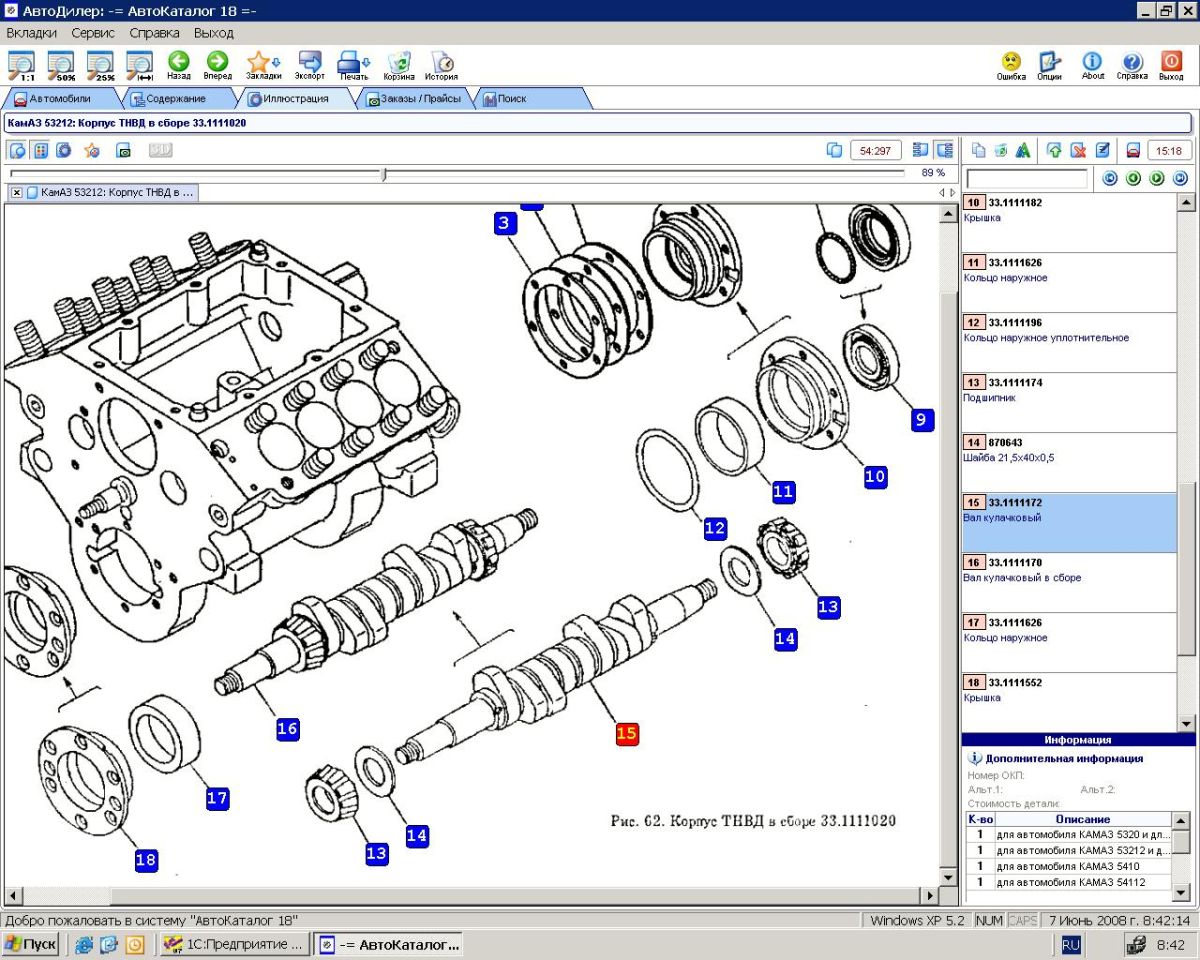Select part 16 Вал кулачковый в сборе
This screenshot has width=1200, height=960.
point(1069,583)
